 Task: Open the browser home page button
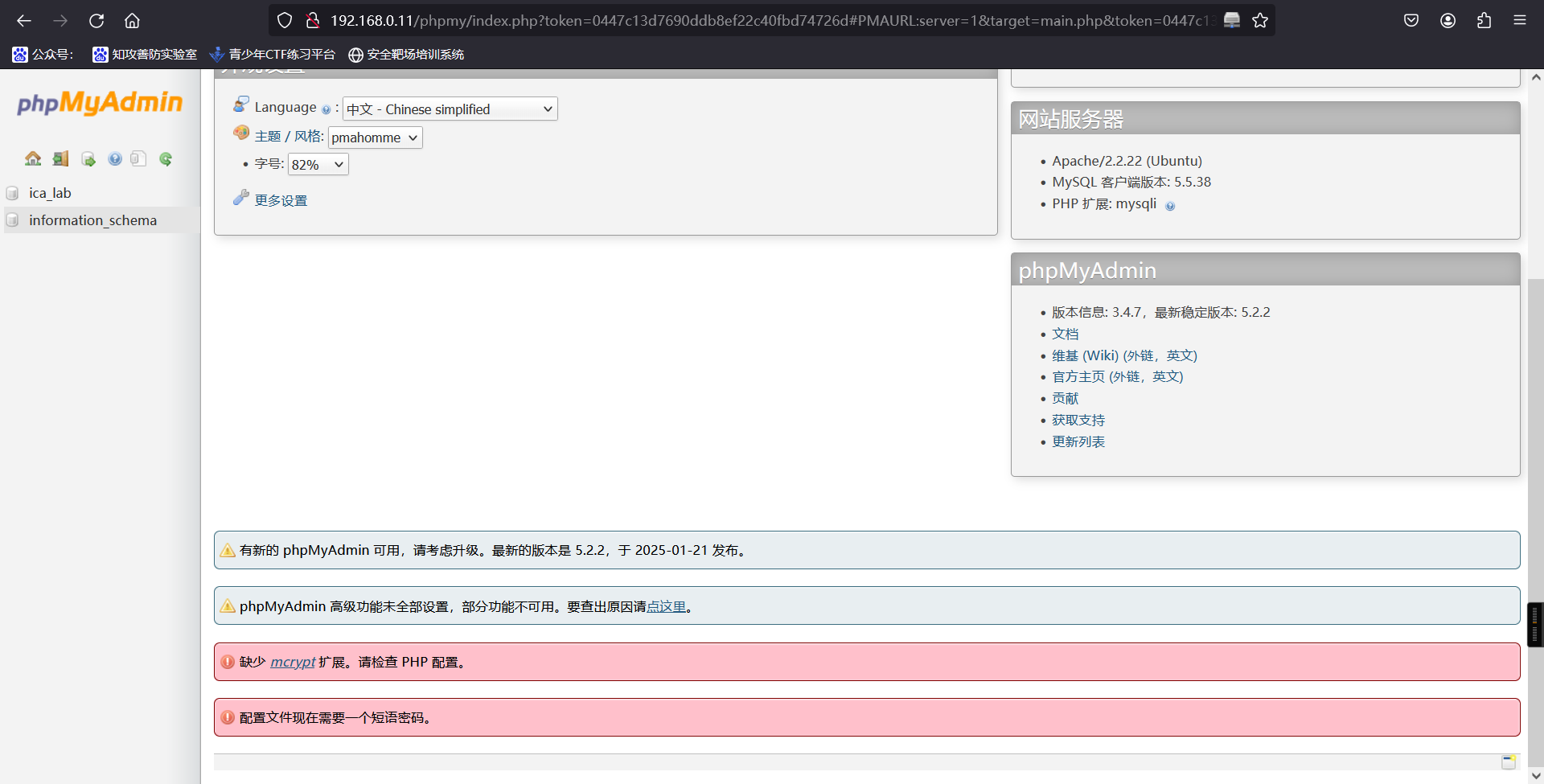pyautogui.click(x=132, y=21)
